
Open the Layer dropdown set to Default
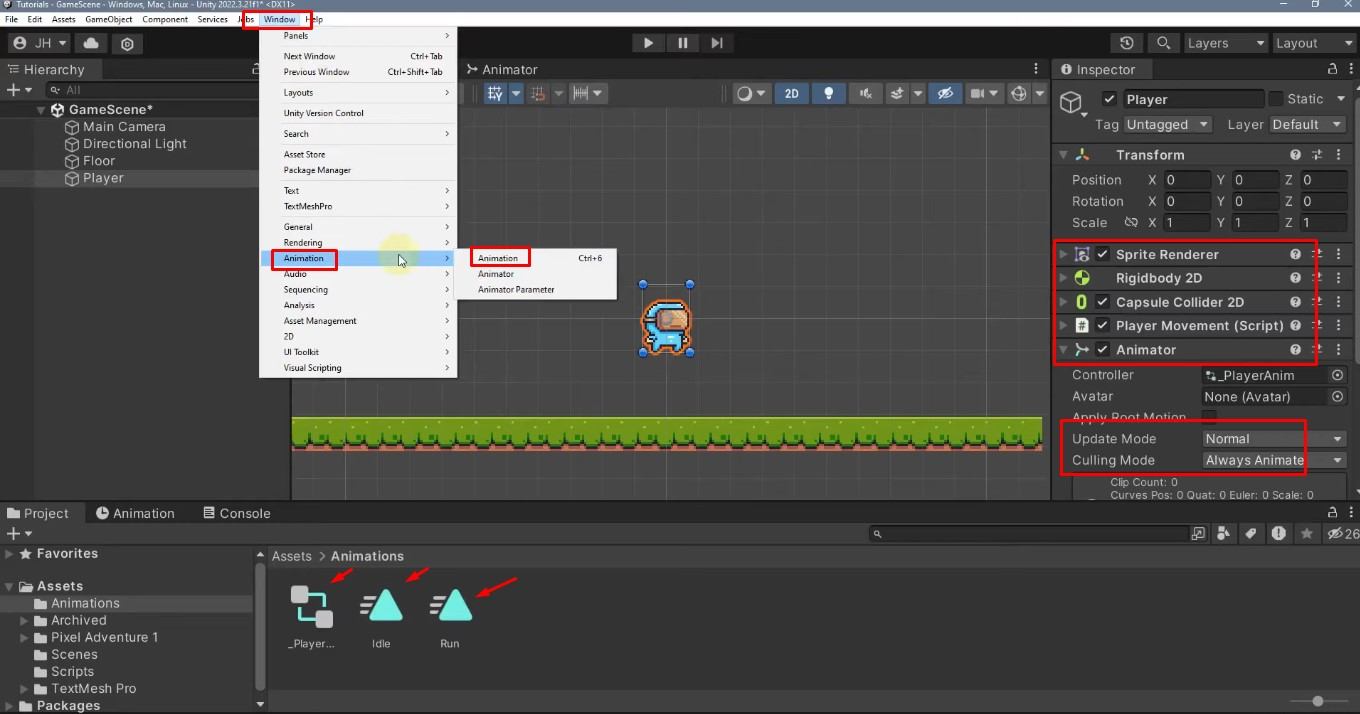click(1307, 124)
